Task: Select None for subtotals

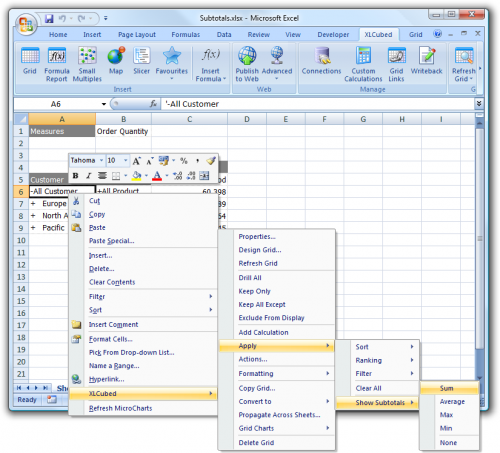Action: tap(449, 443)
